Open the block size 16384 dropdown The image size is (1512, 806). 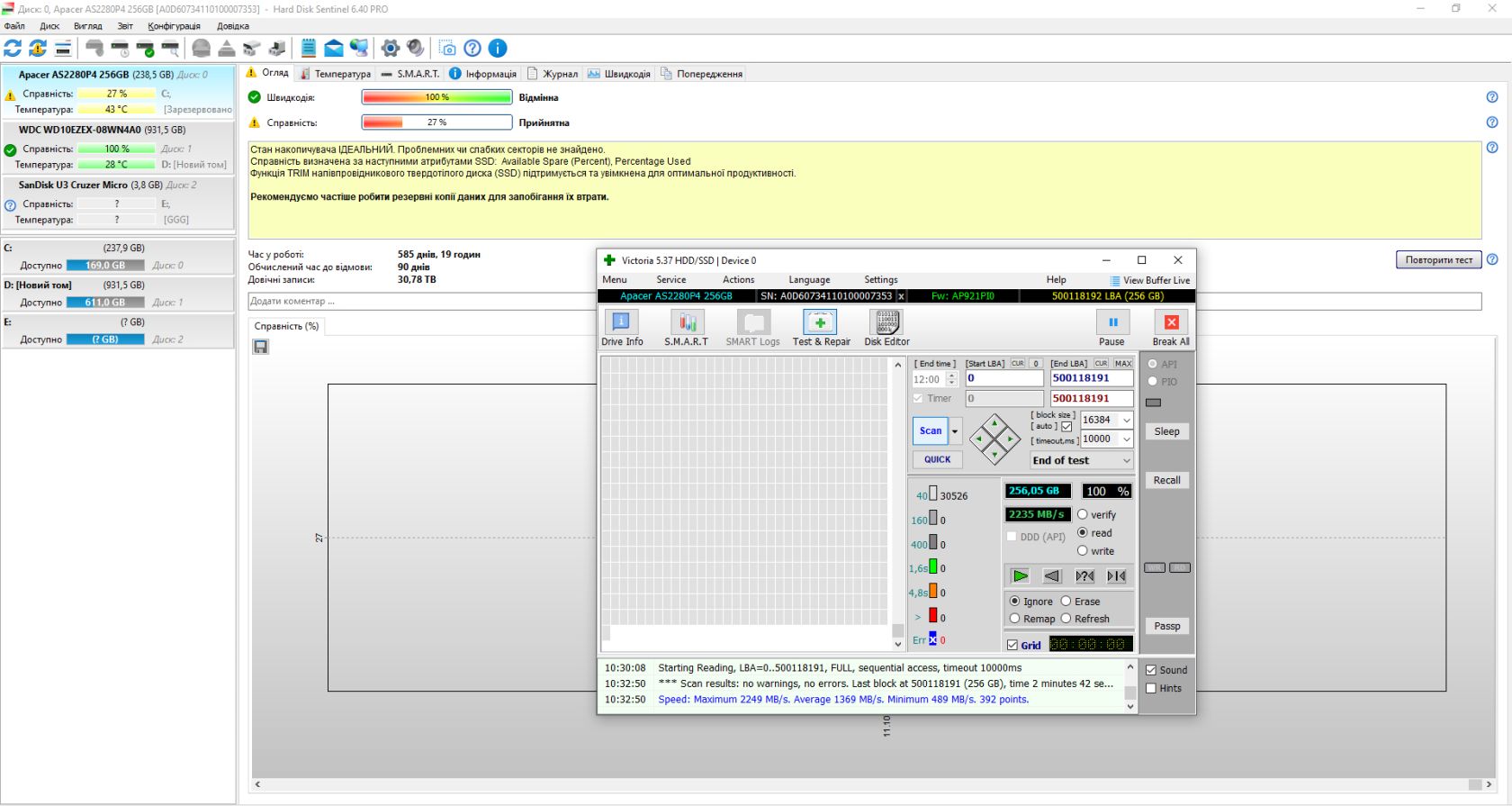[1126, 420]
